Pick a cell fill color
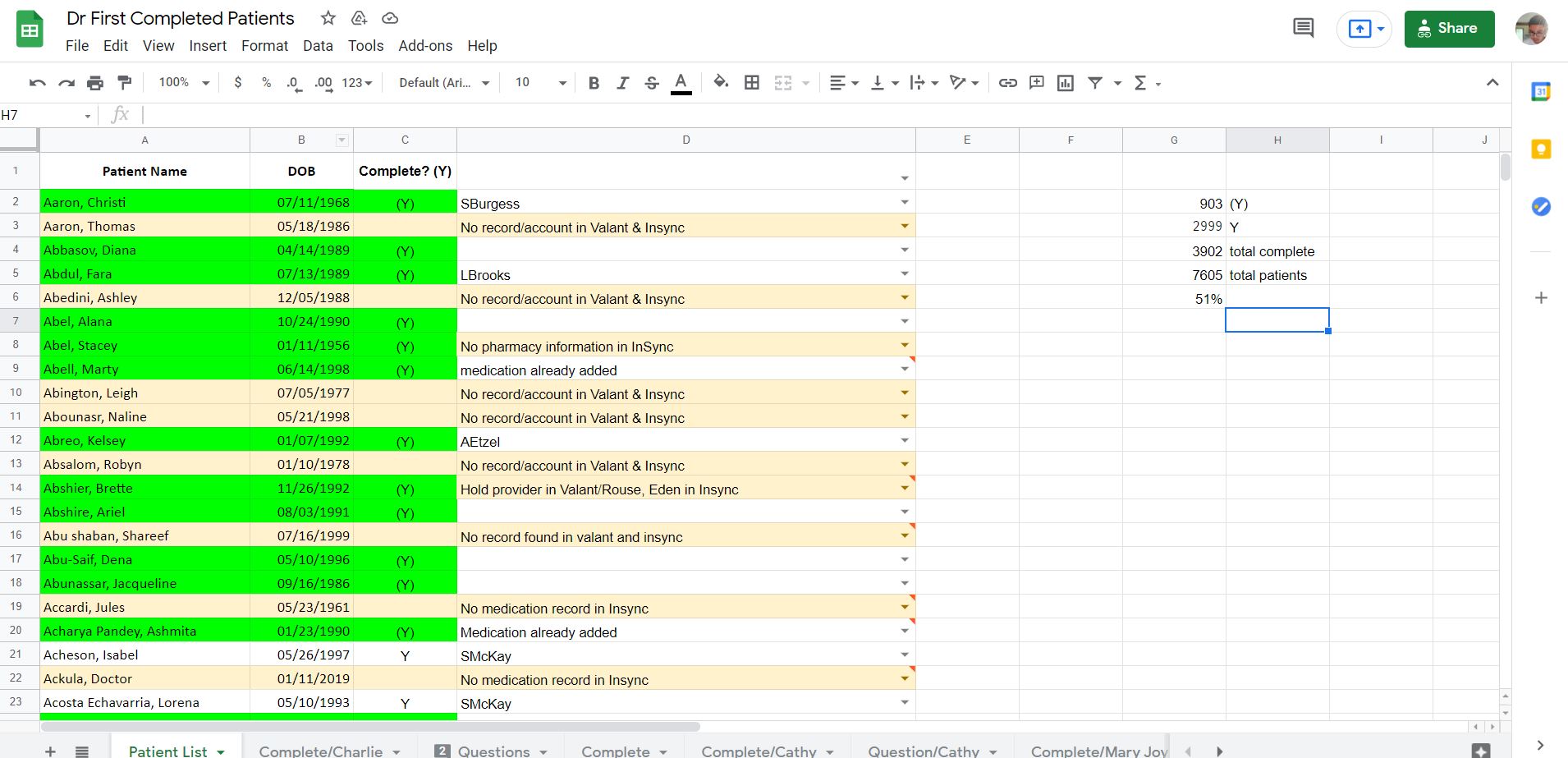This screenshot has width=1568, height=758. pos(721,83)
